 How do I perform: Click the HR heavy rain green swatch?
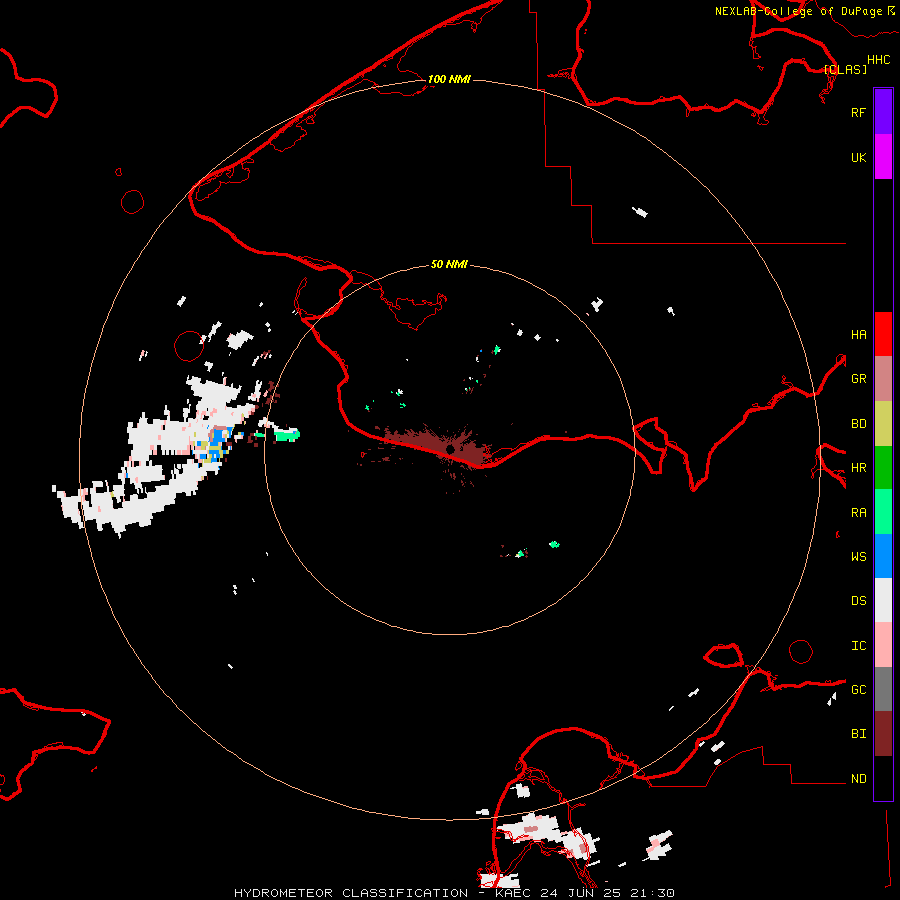click(883, 467)
